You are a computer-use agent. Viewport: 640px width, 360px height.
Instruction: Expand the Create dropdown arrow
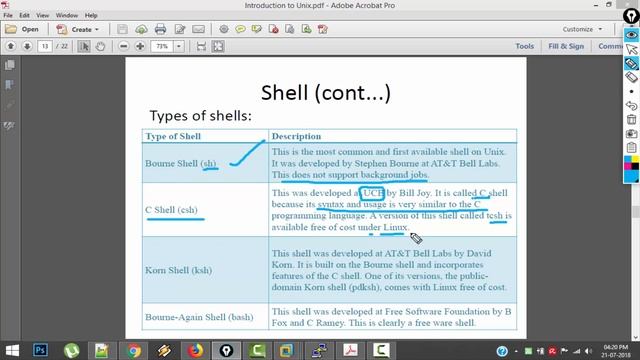[x=97, y=30]
